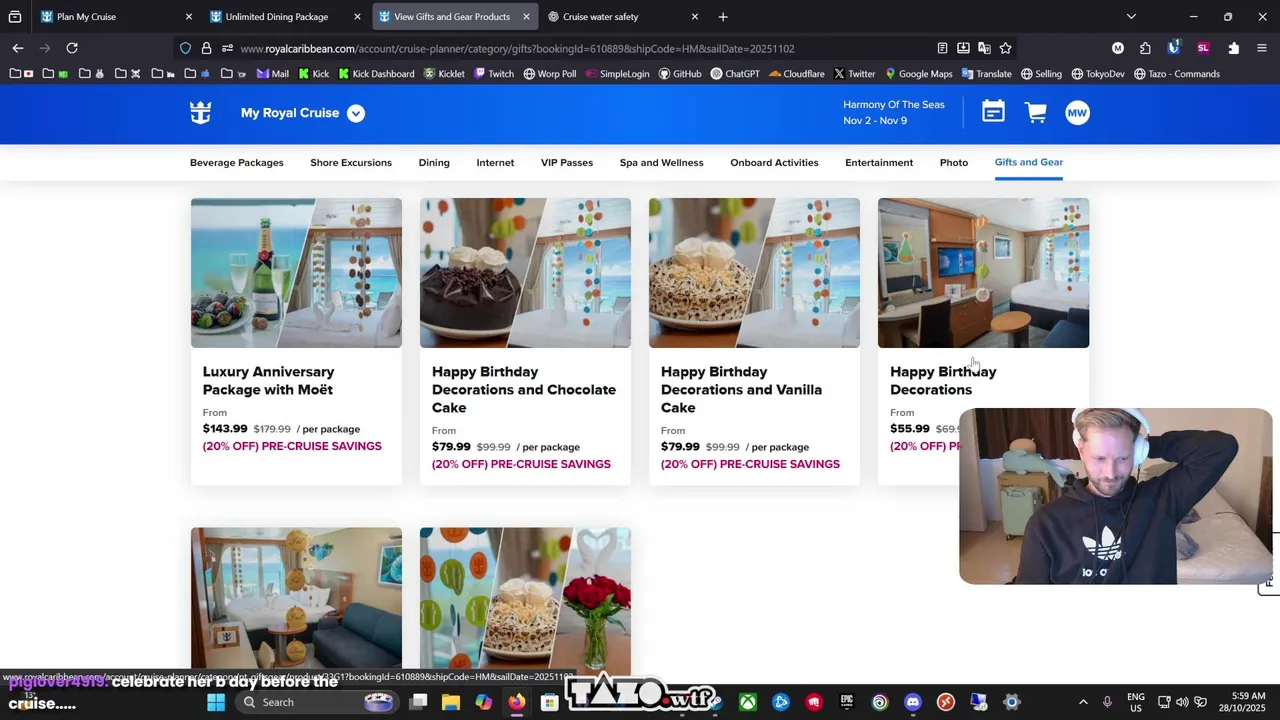The width and height of the screenshot is (1280, 720).
Task: Open the Internet category
Action: point(495,162)
